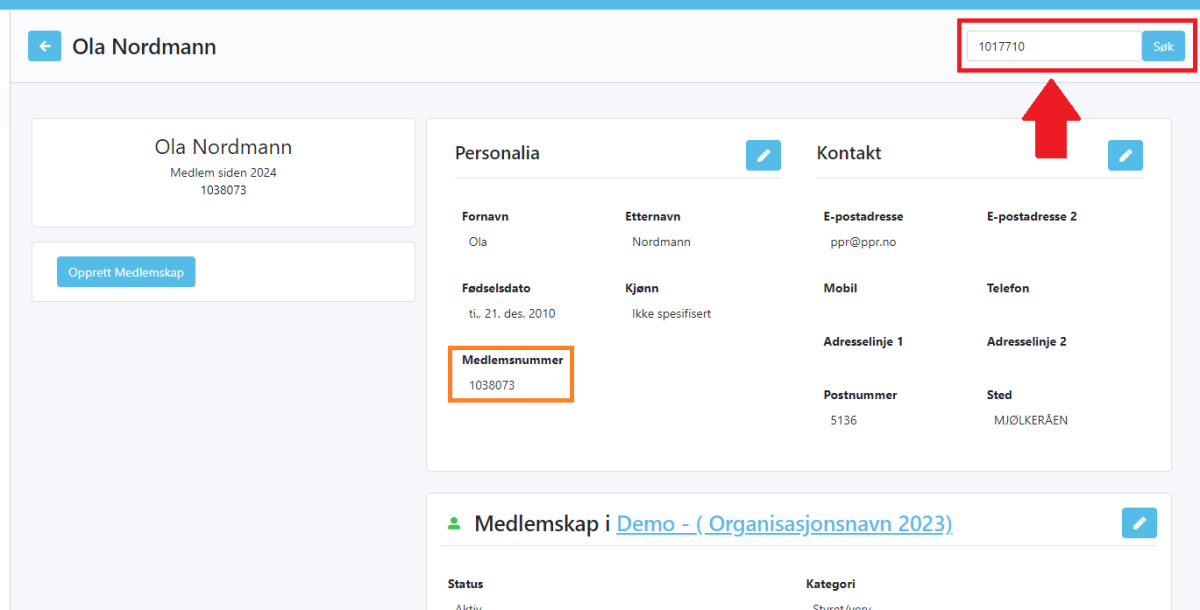
Task: Click the Kjønn value Ikke spesifisert
Action: [671, 314]
